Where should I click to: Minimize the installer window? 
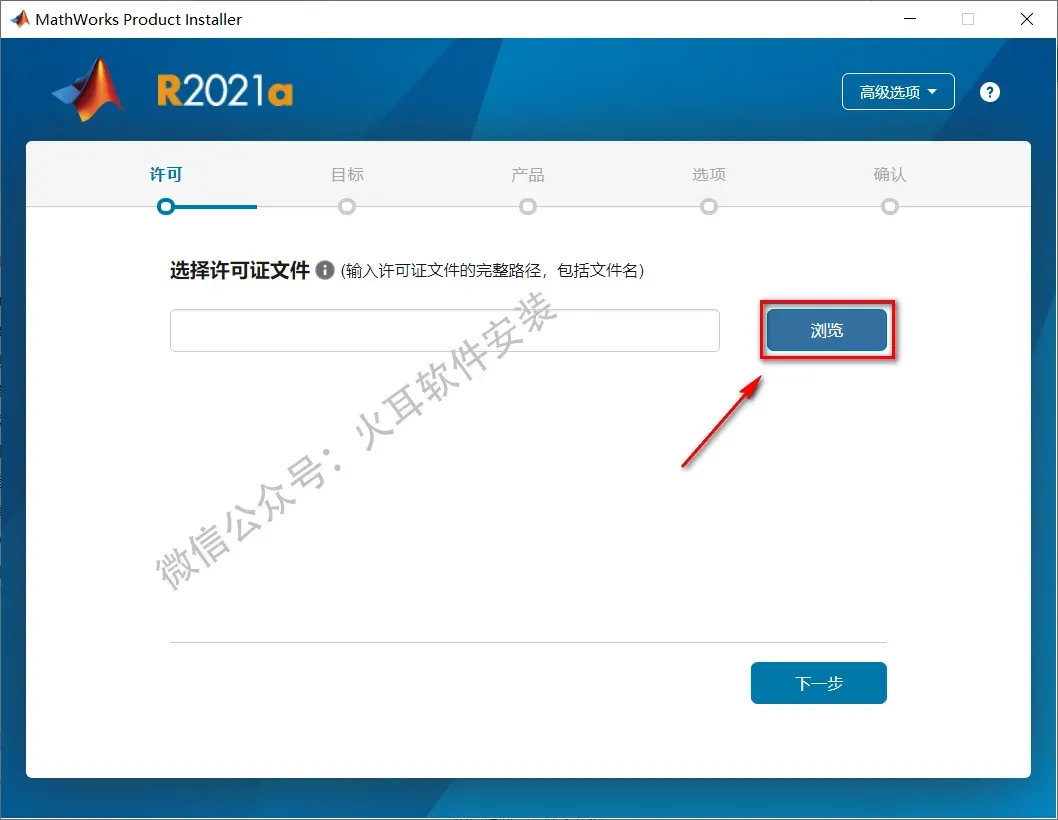click(910, 19)
